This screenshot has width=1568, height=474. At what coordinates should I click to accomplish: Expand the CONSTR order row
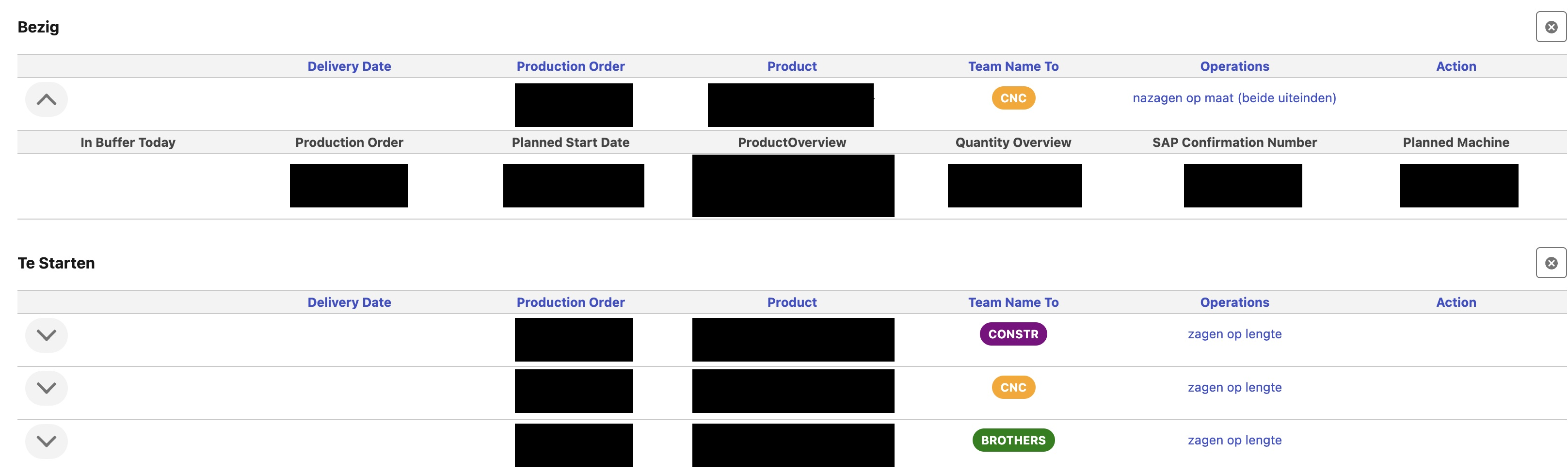[x=46, y=335]
